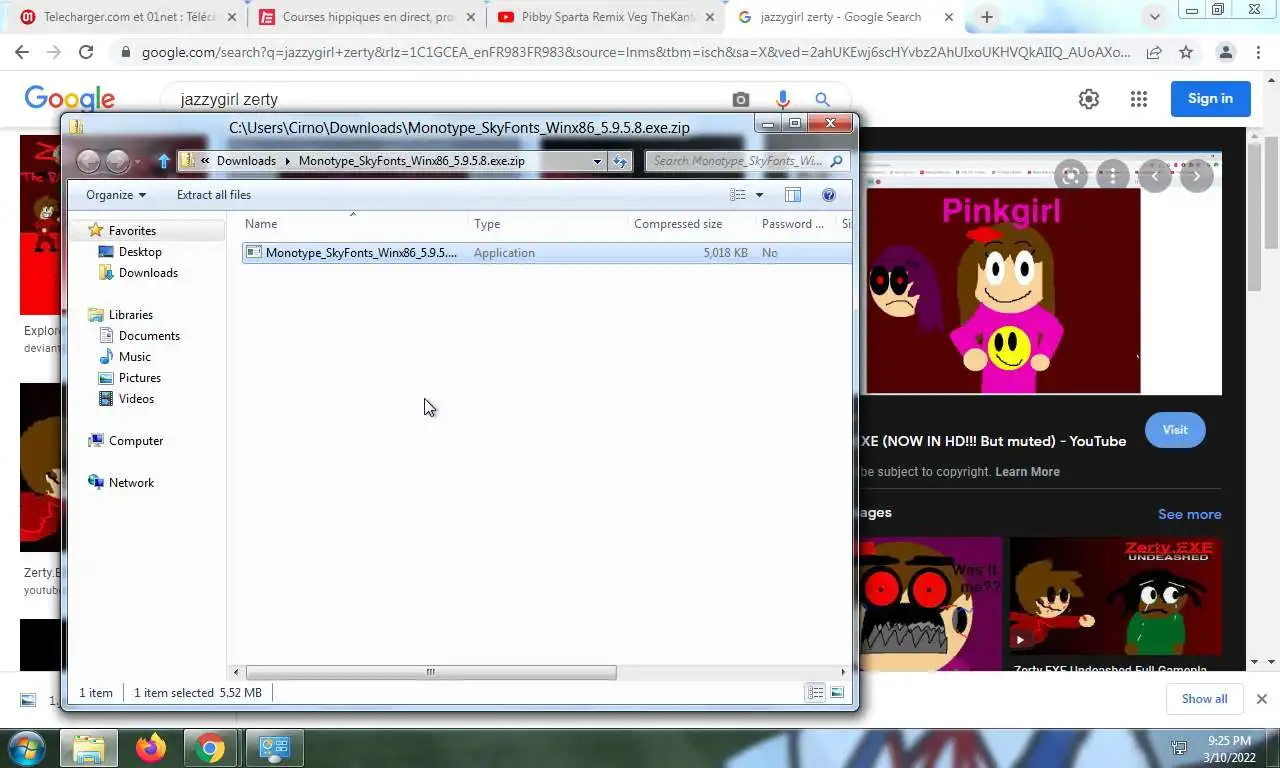The height and width of the screenshot is (768, 1280).
Task: Open the Organize dropdown menu
Action: (116, 195)
